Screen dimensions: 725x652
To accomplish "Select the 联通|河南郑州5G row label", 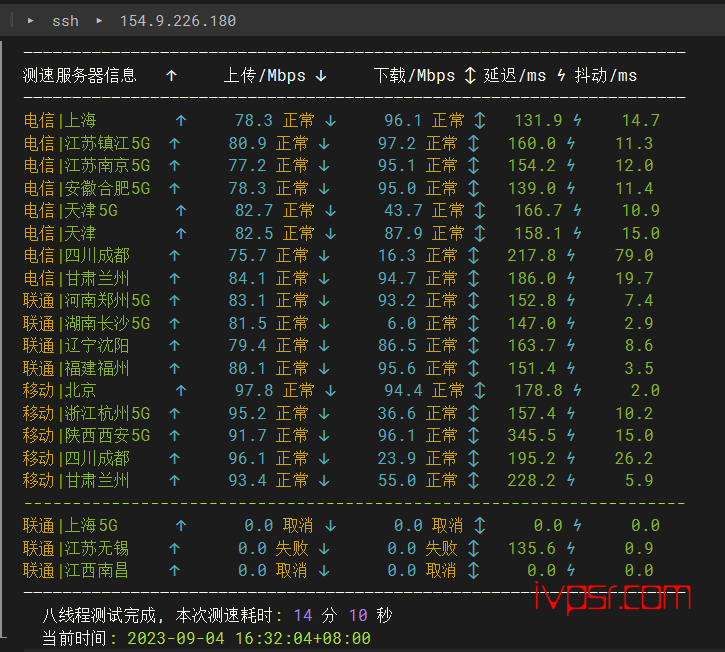I will [86, 301].
